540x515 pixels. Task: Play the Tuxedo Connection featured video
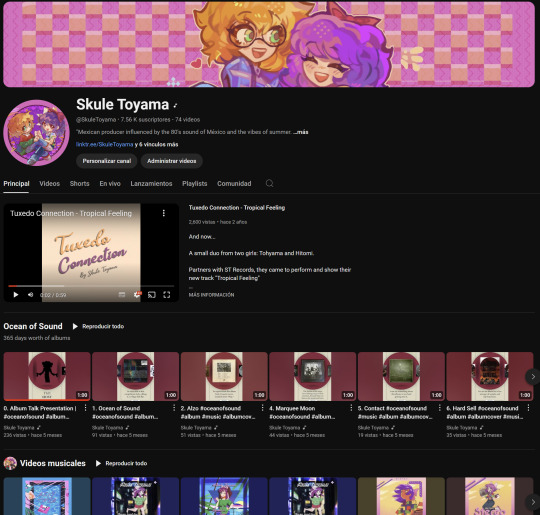click(16, 295)
